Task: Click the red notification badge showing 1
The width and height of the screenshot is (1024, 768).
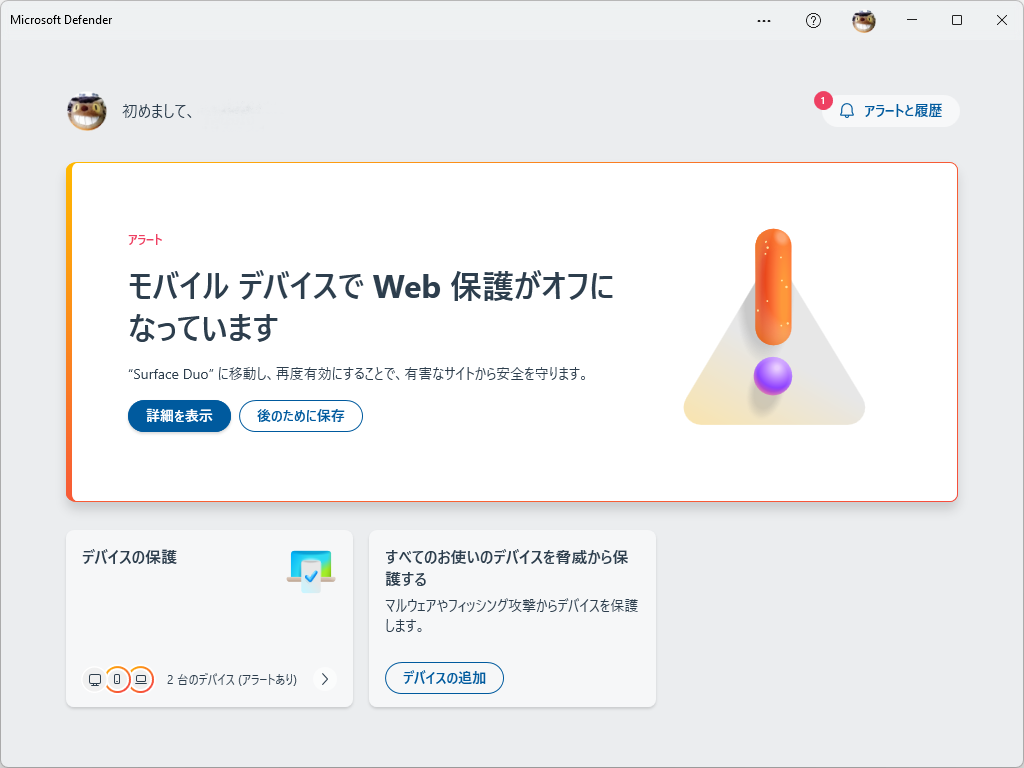Action: pyautogui.click(x=823, y=100)
